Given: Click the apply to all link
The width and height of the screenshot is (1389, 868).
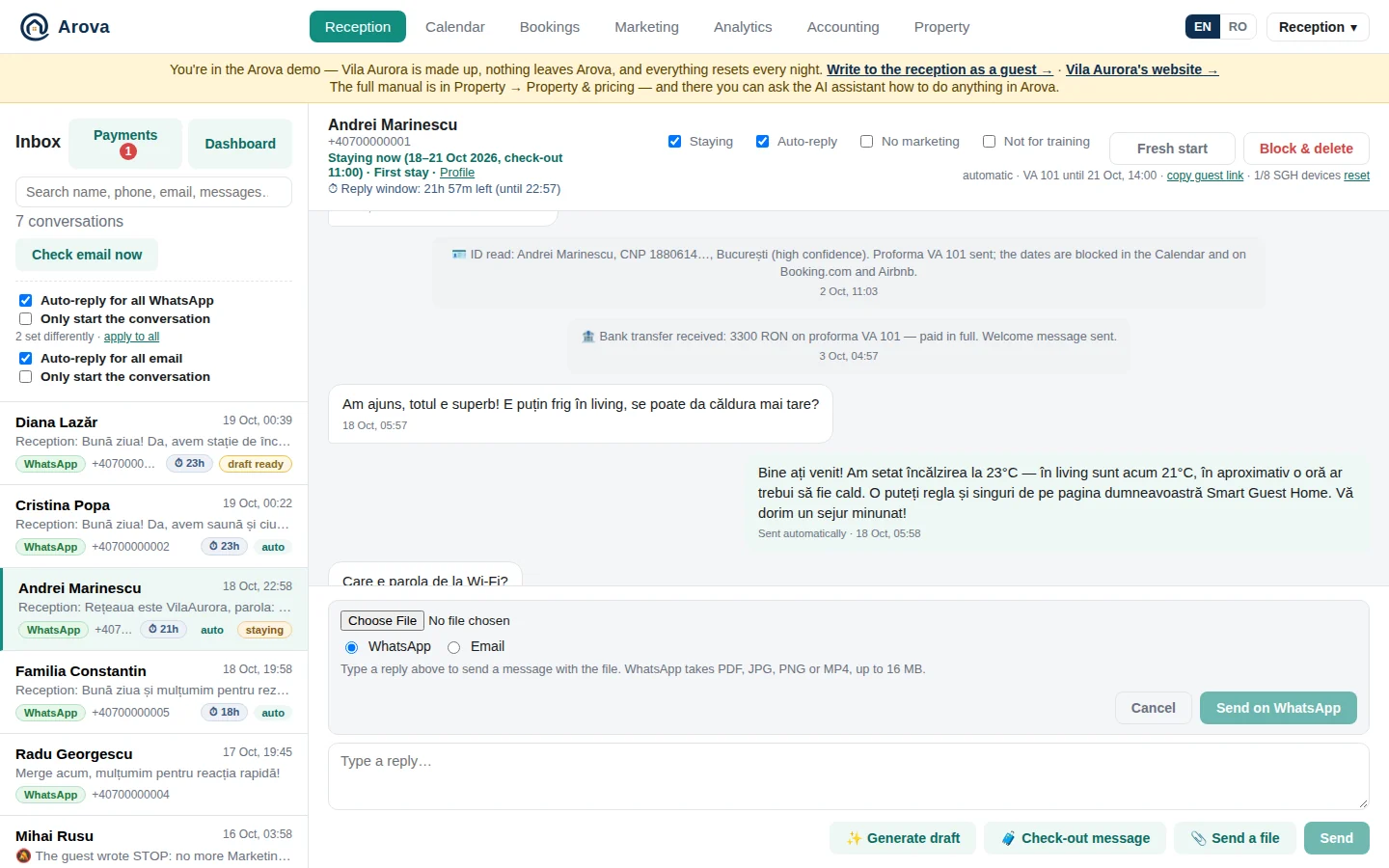Looking at the screenshot, I should pyautogui.click(x=131, y=337).
